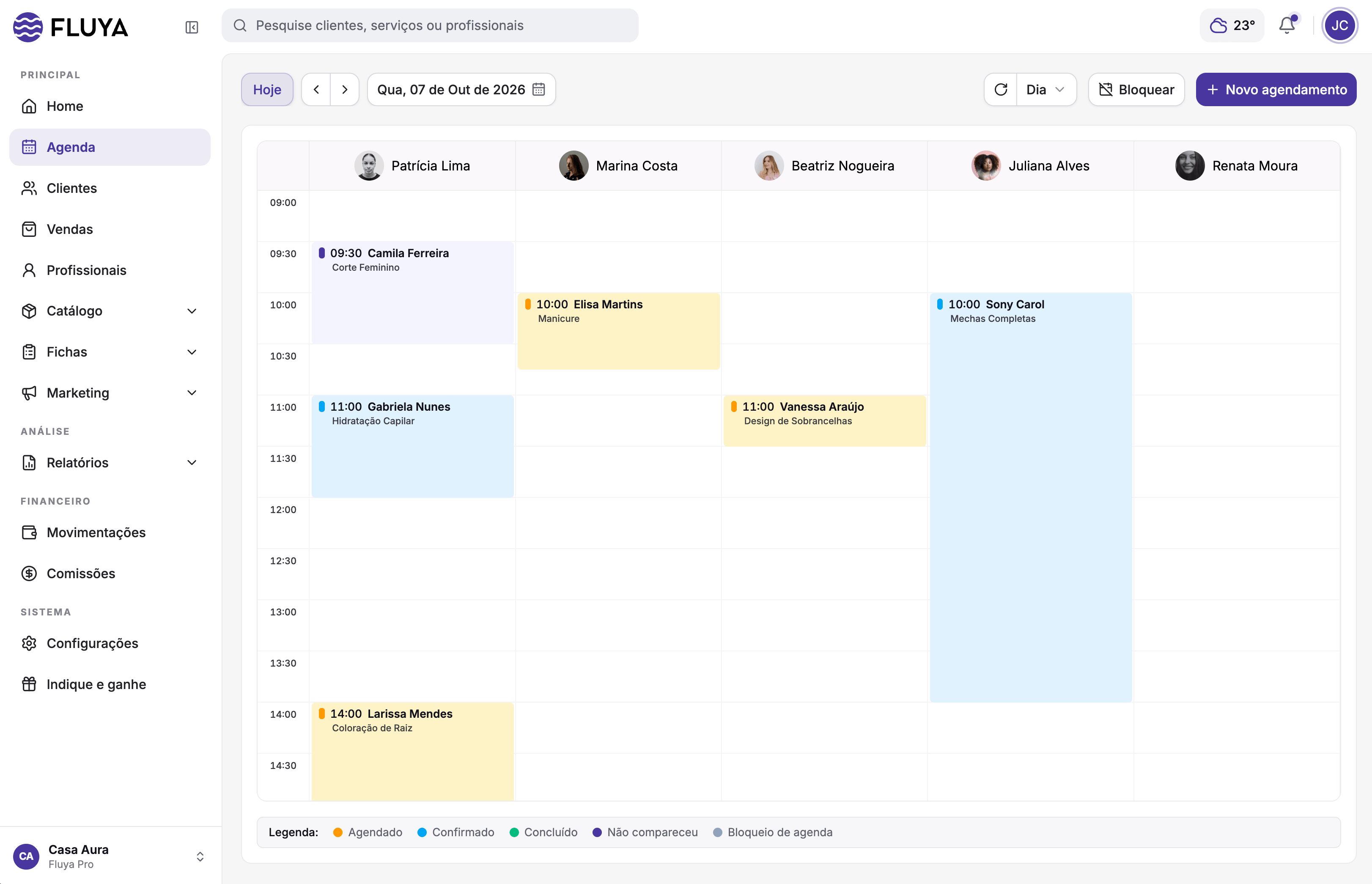Collapse the sidebar panel icon
This screenshot has height=884, width=1372.
[x=192, y=27]
